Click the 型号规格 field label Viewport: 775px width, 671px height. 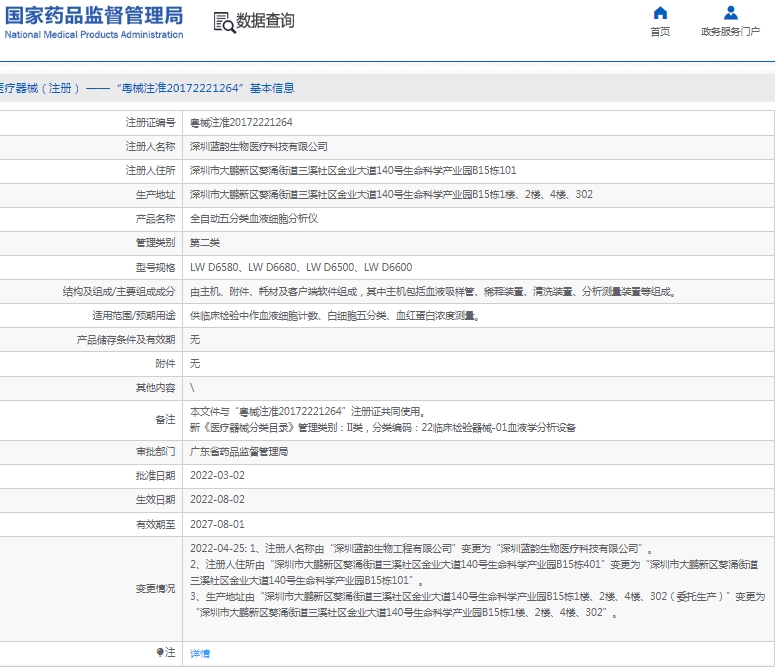coord(155,267)
